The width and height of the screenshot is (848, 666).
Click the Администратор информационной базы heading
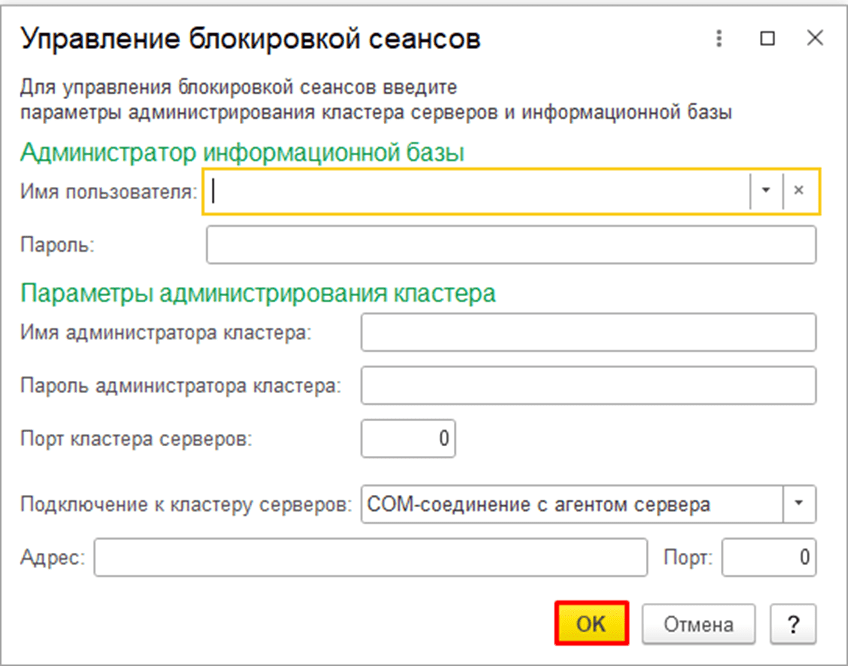click(x=243, y=152)
